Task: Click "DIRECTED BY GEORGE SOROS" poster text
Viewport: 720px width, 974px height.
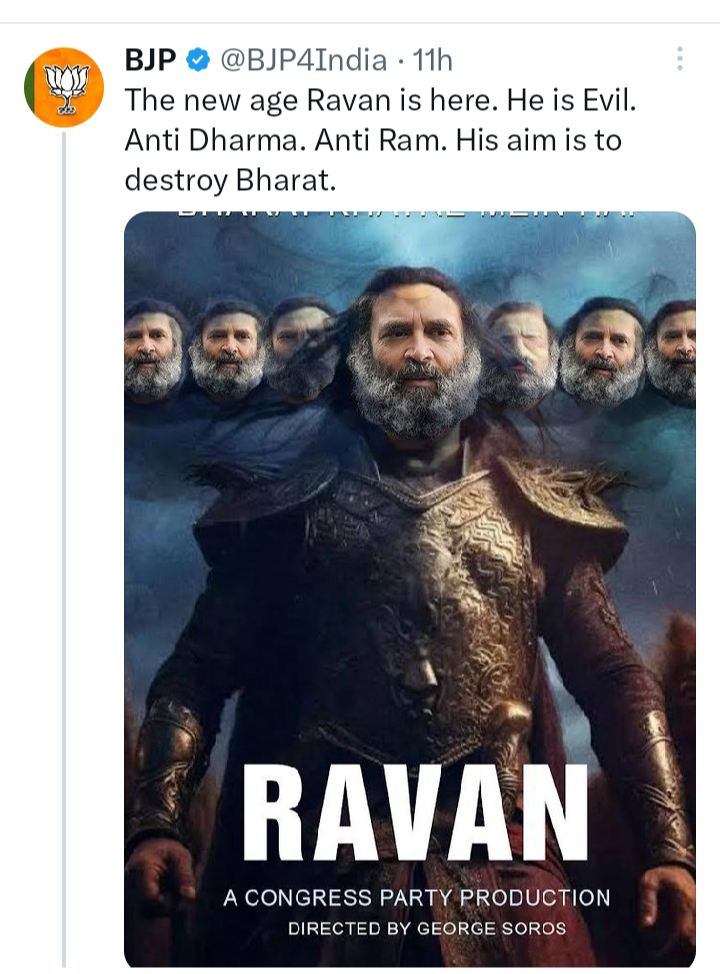Action: click(x=427, y=928)
